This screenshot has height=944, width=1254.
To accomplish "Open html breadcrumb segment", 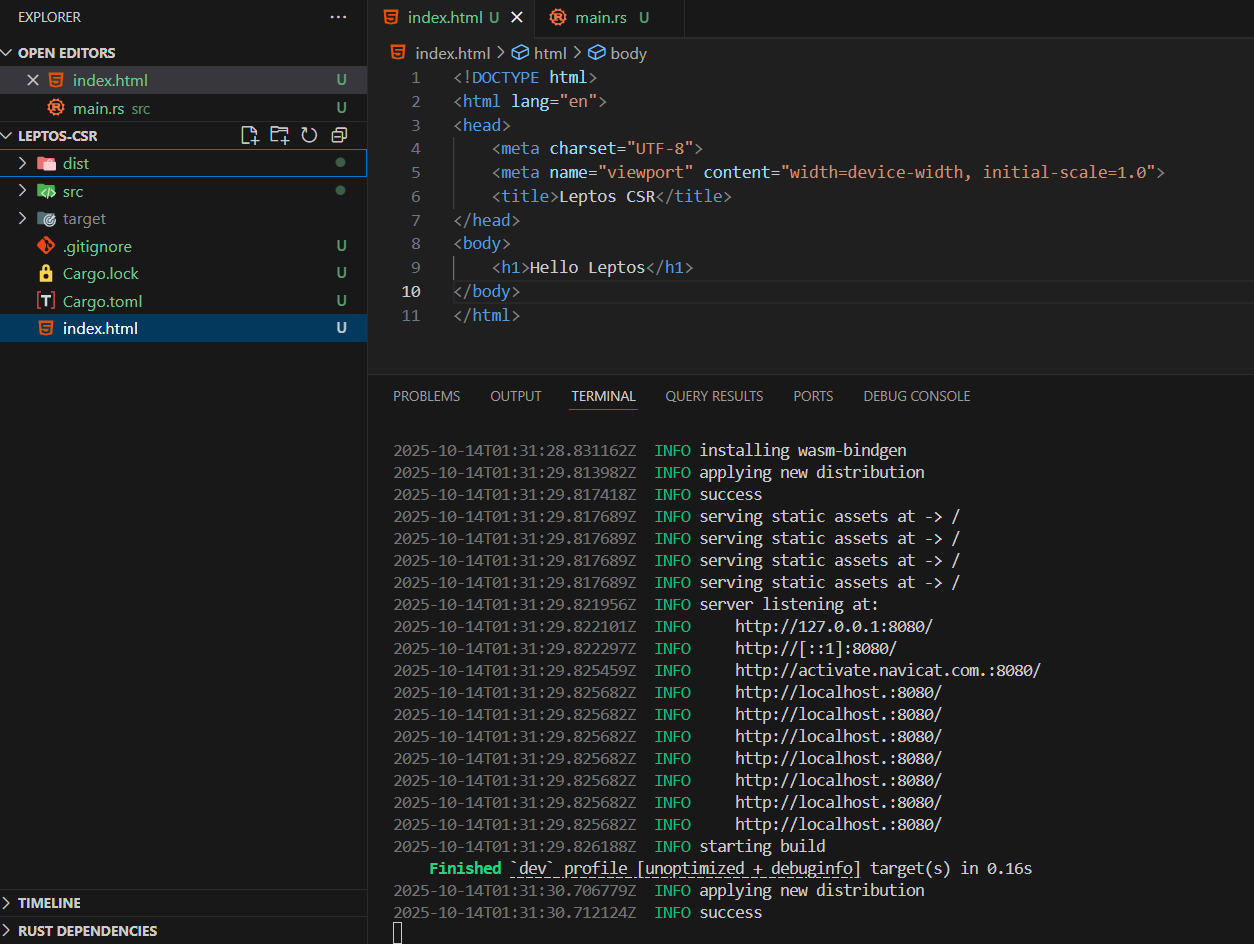I will [x=550, y=53].
